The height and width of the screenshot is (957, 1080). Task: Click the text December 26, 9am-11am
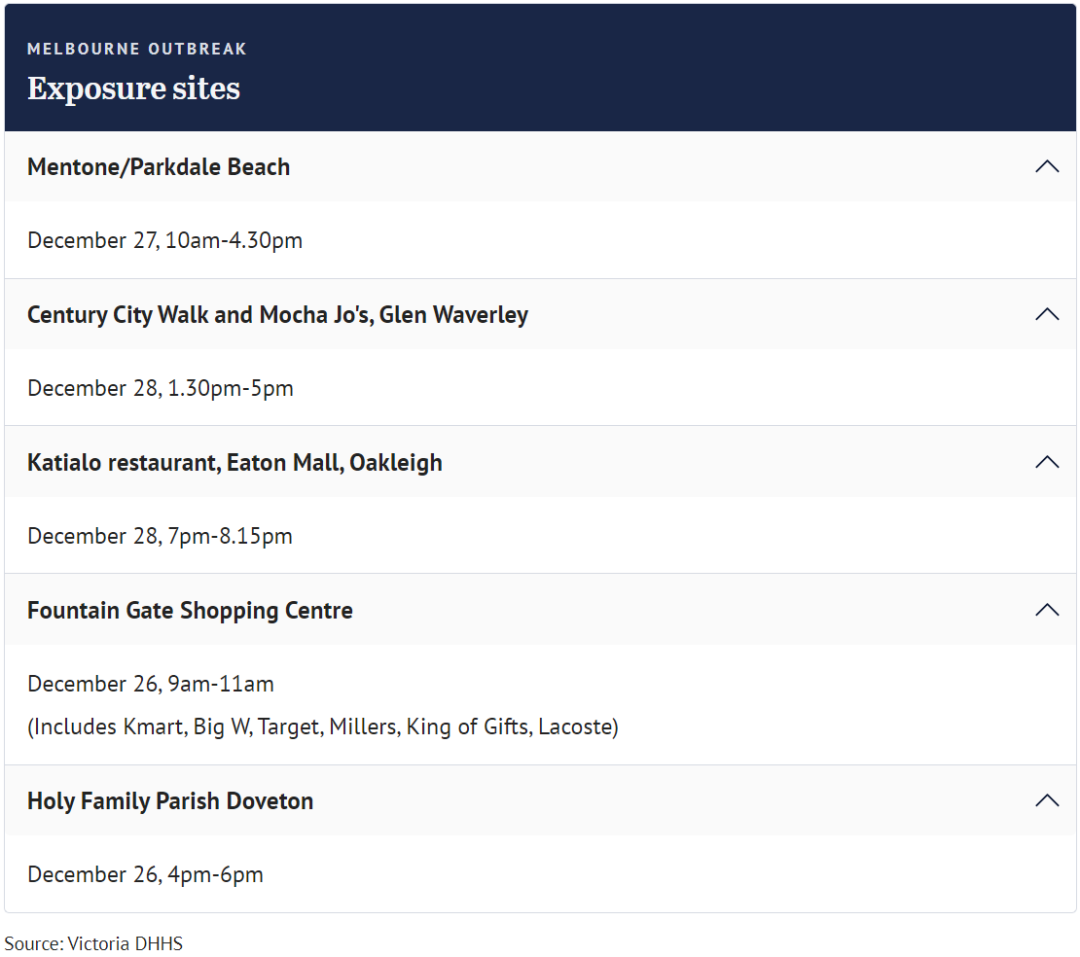(150, 684)
